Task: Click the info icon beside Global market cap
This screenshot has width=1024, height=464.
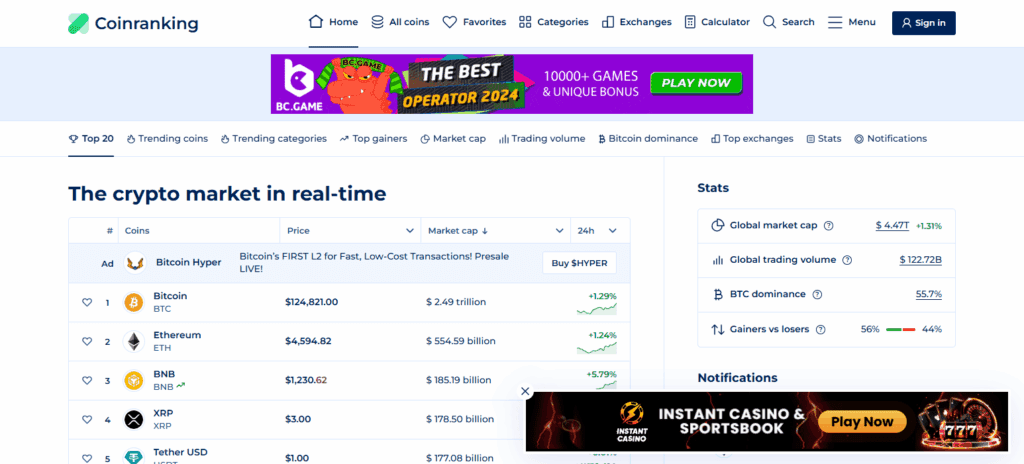Action: click(828, 226)
